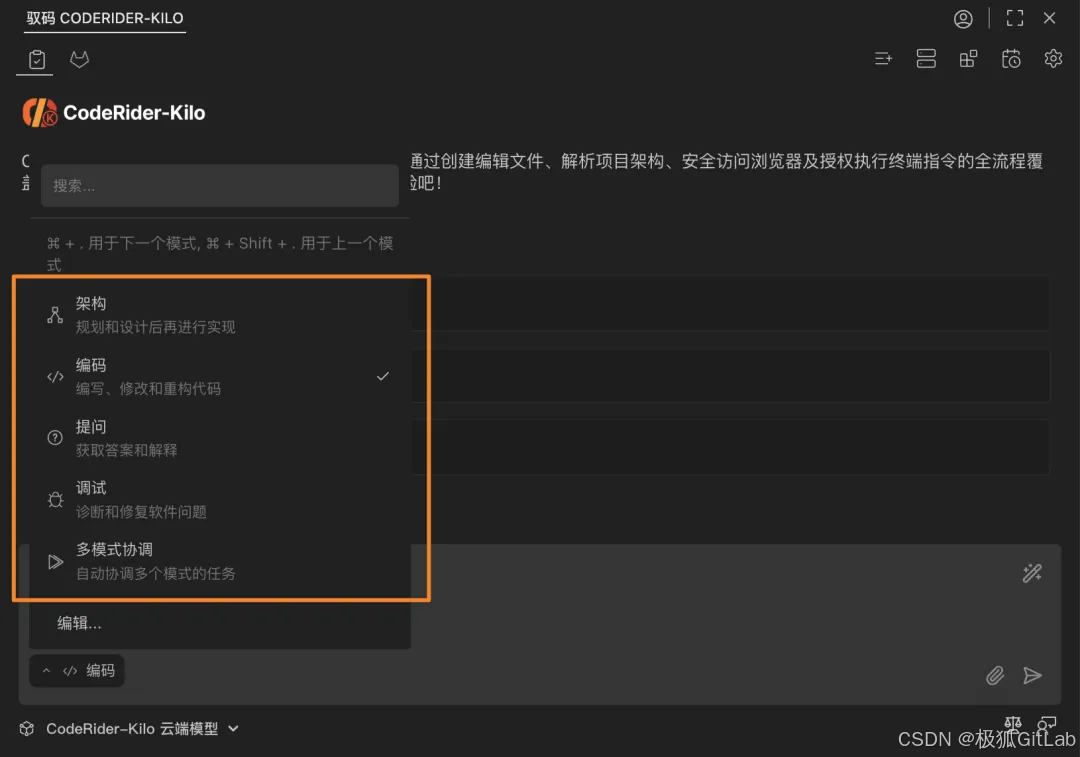Select the 提问 mode
Image resolution: width=1080 pixels, height=757 pixels.
[220, 437]
